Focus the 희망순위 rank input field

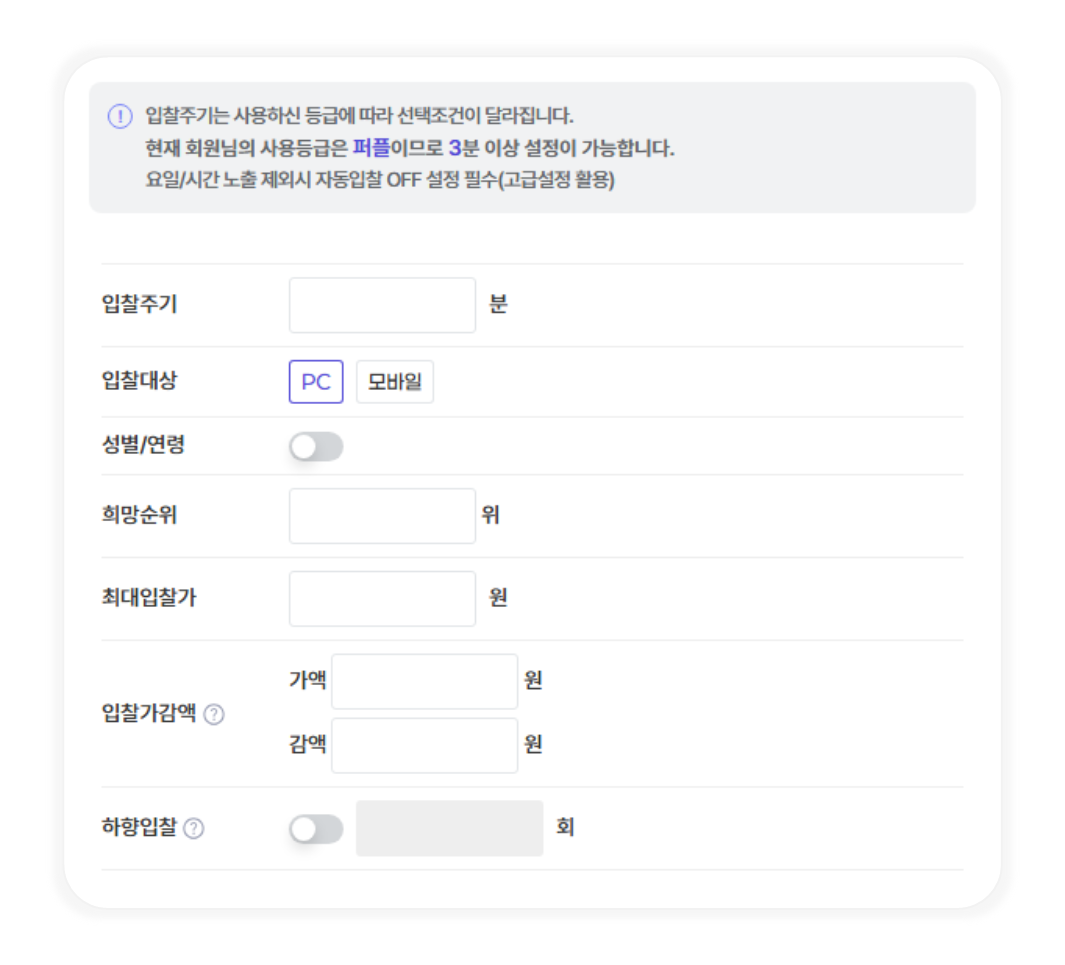382,515
